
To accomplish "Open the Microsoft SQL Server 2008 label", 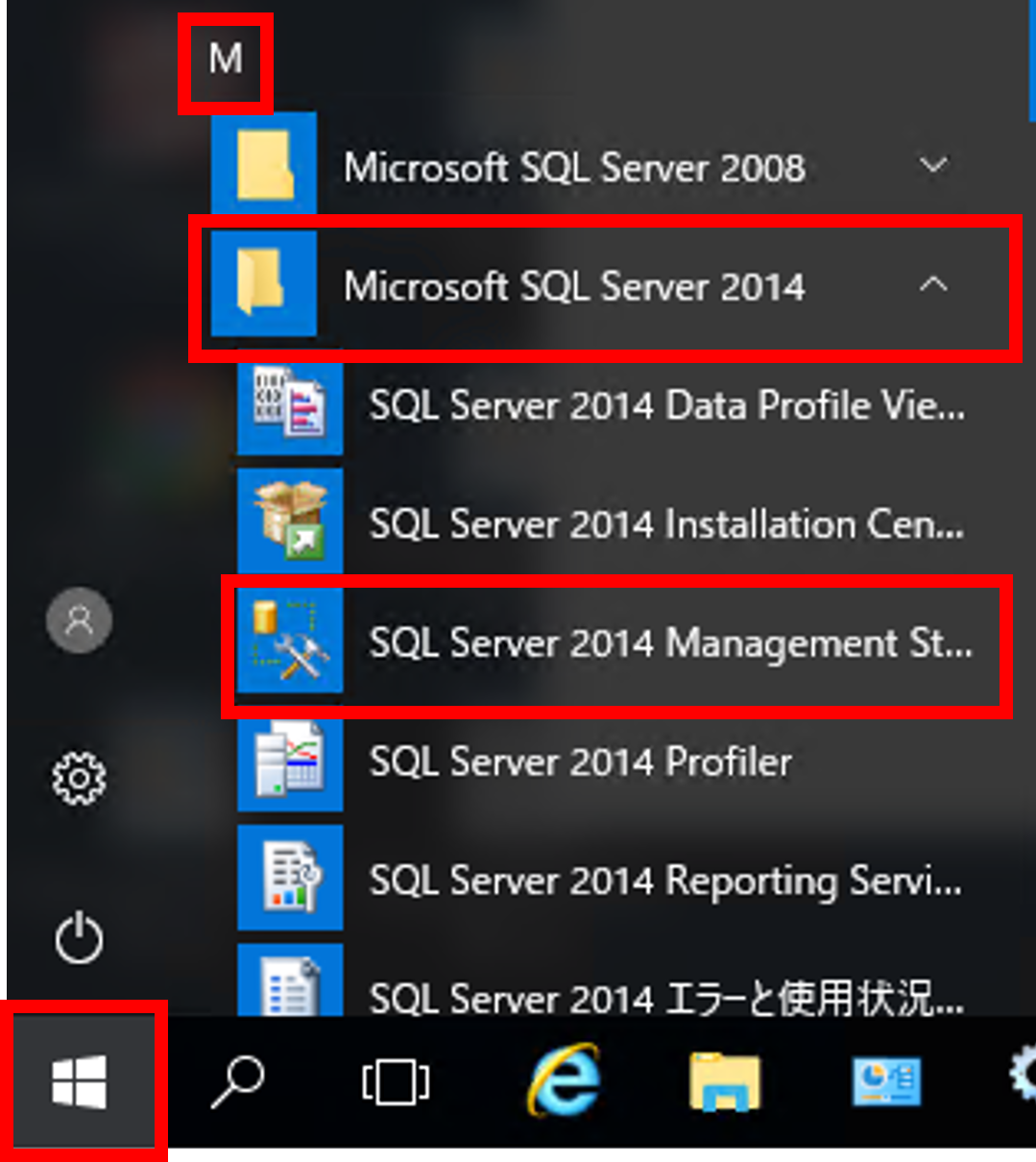I will click(574, 168).
